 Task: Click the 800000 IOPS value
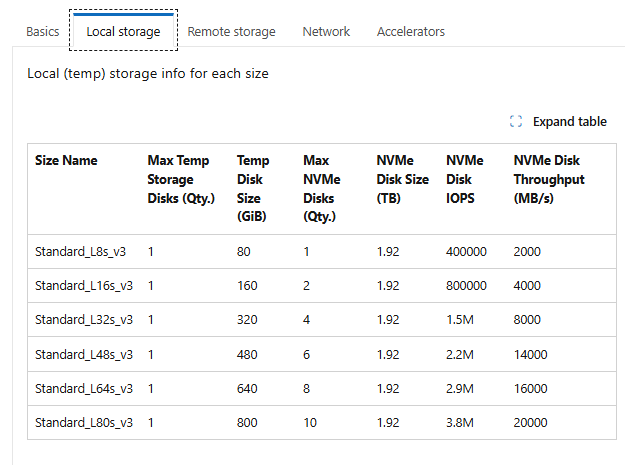click(466, 286)
